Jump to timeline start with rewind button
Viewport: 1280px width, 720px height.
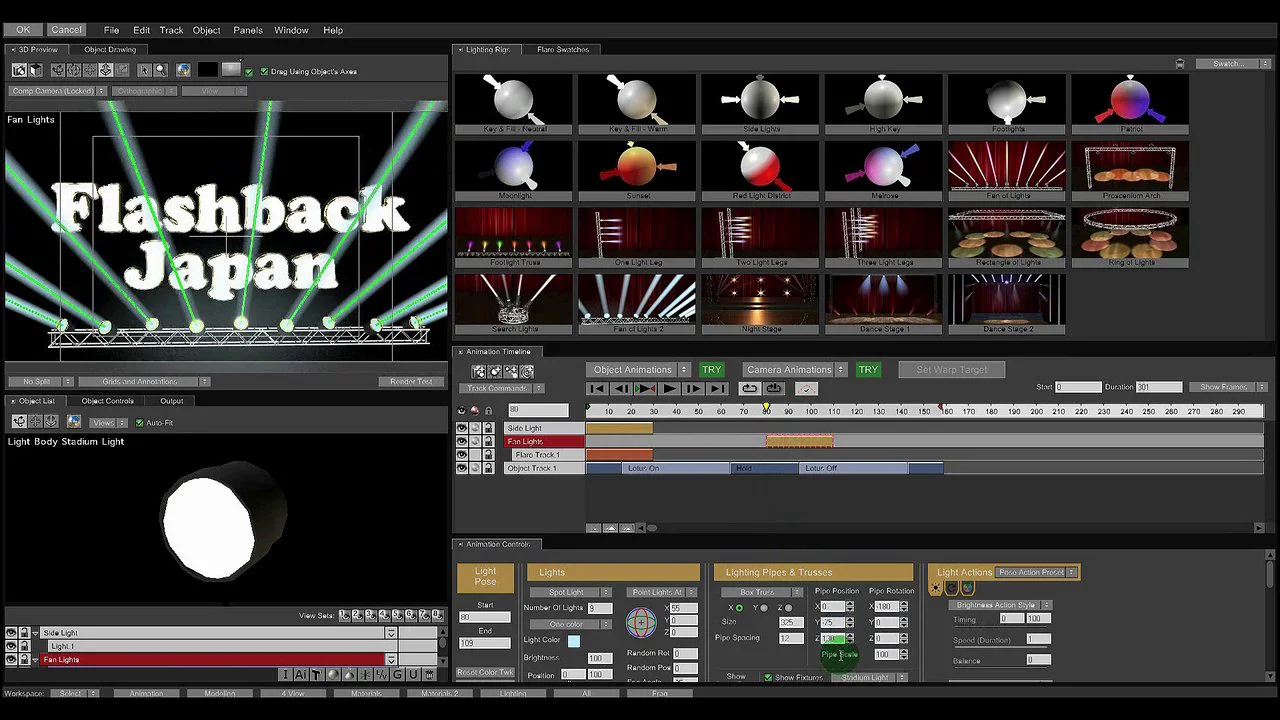tap(598, 389)
